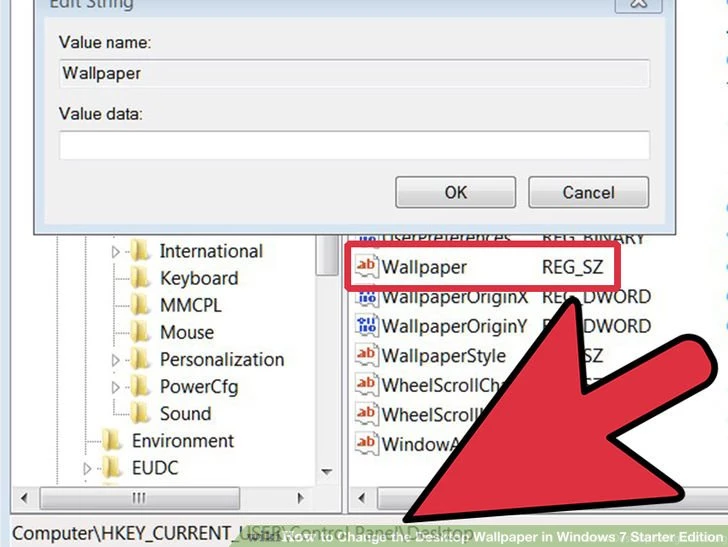
Task: Select the PowerCfg folder icon
Action: point(140,386)
